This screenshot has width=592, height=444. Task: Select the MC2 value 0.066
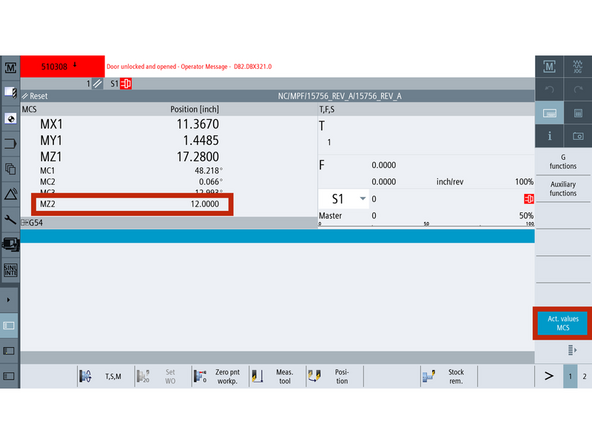click(211, 182)
